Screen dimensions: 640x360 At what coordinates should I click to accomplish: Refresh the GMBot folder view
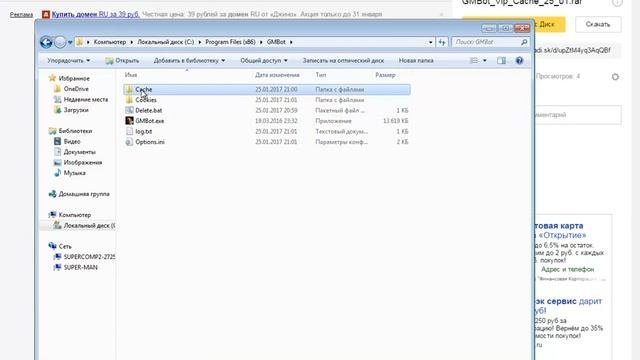point(442,42)
